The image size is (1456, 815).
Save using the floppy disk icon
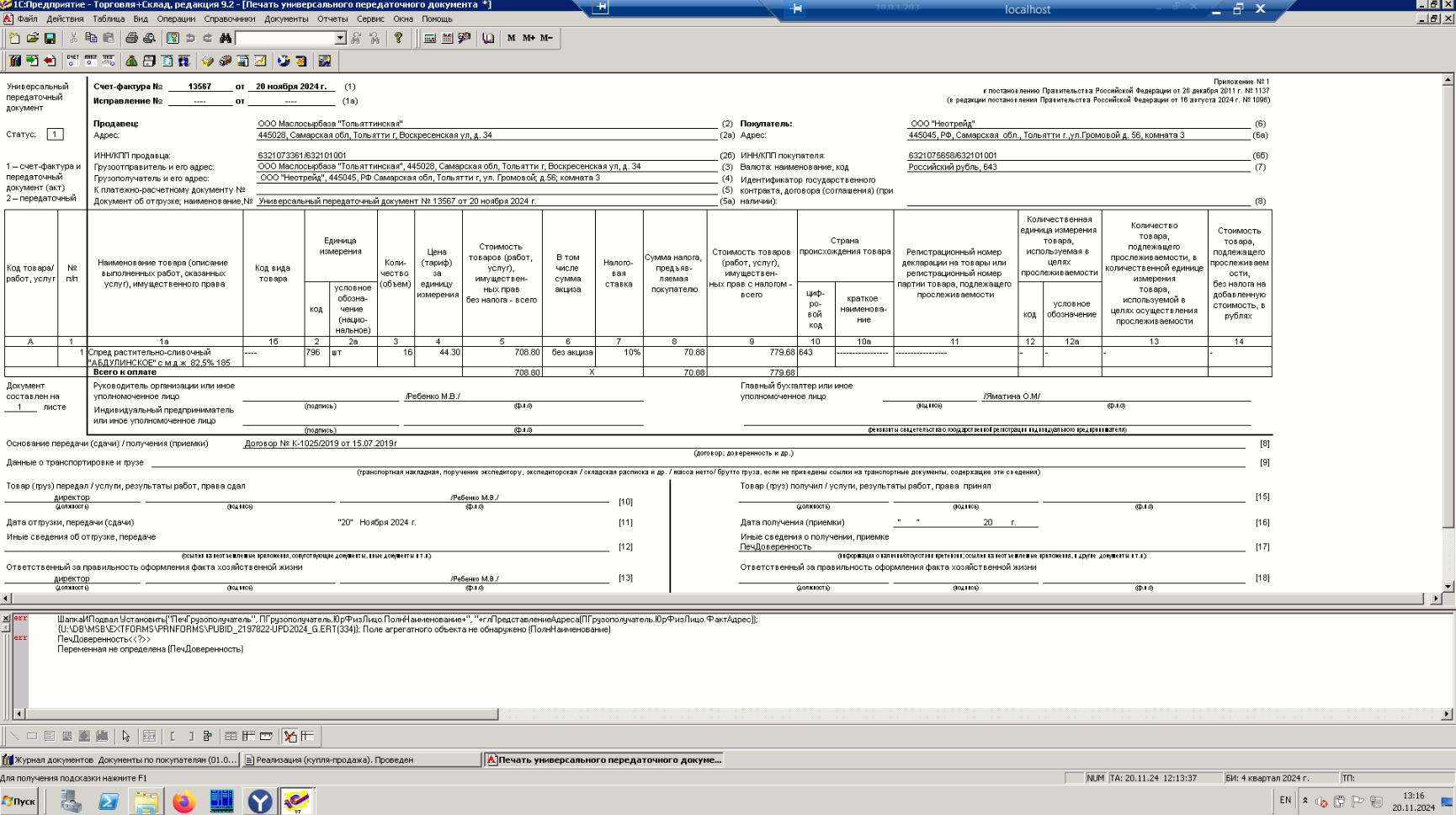50,38
